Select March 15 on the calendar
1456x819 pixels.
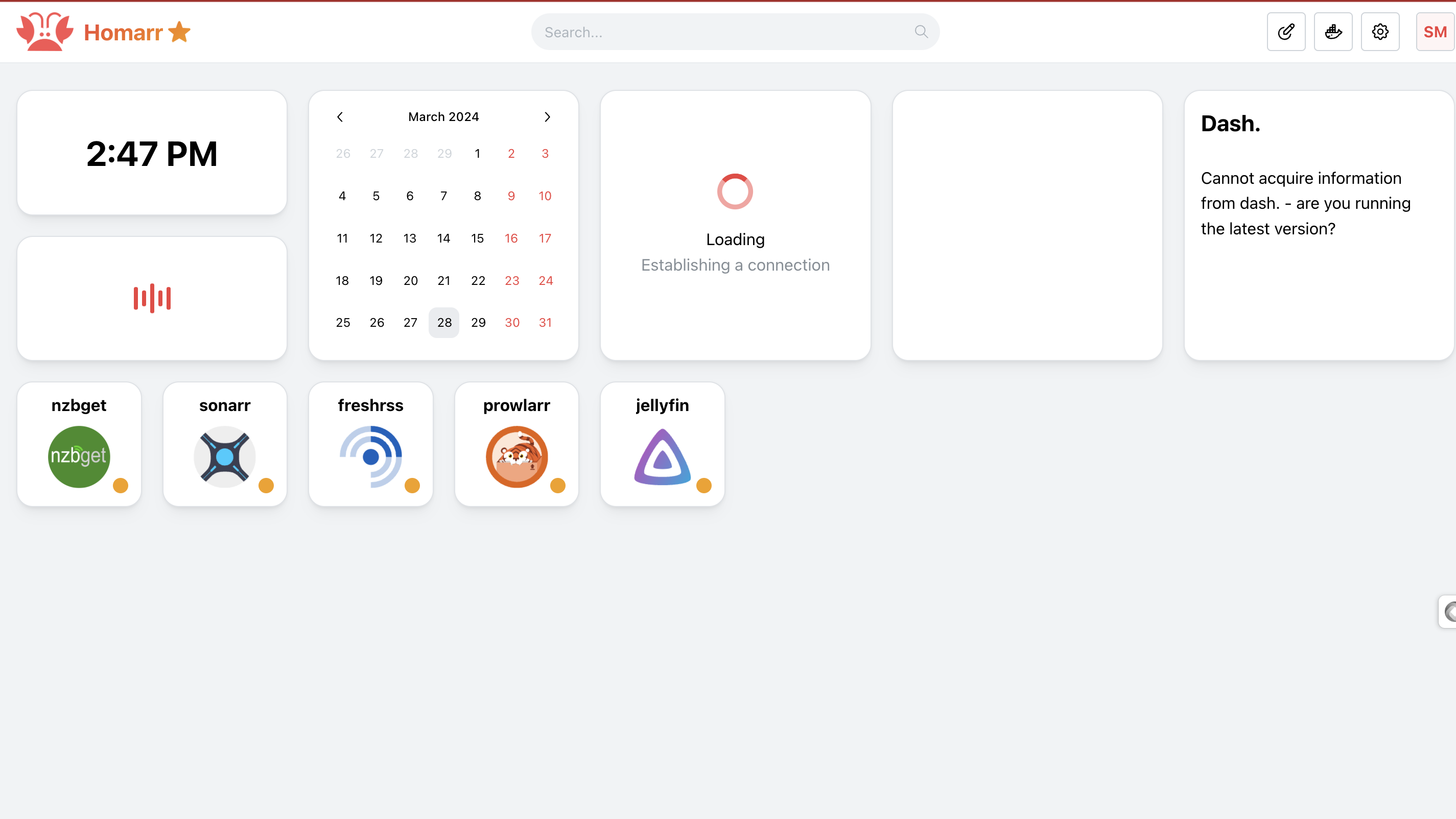[478, 238]
